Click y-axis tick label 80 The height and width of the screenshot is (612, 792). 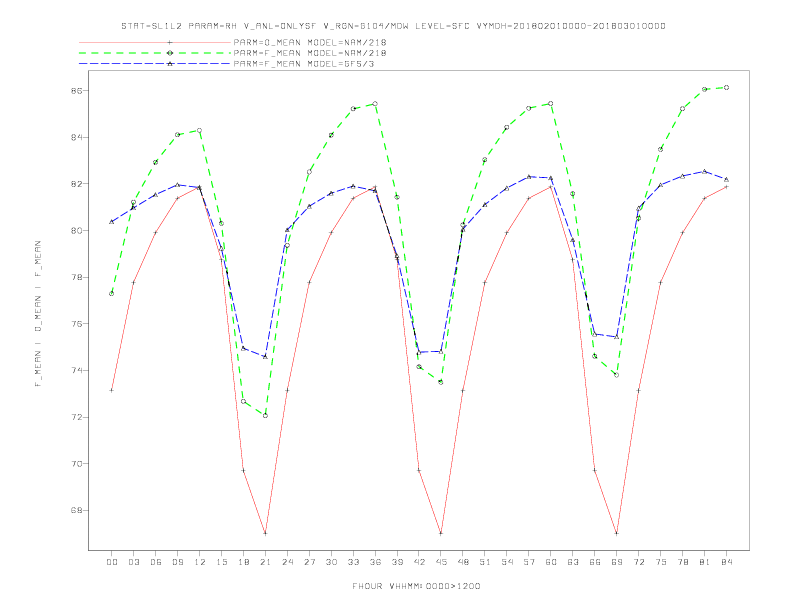tap(76, 231)
